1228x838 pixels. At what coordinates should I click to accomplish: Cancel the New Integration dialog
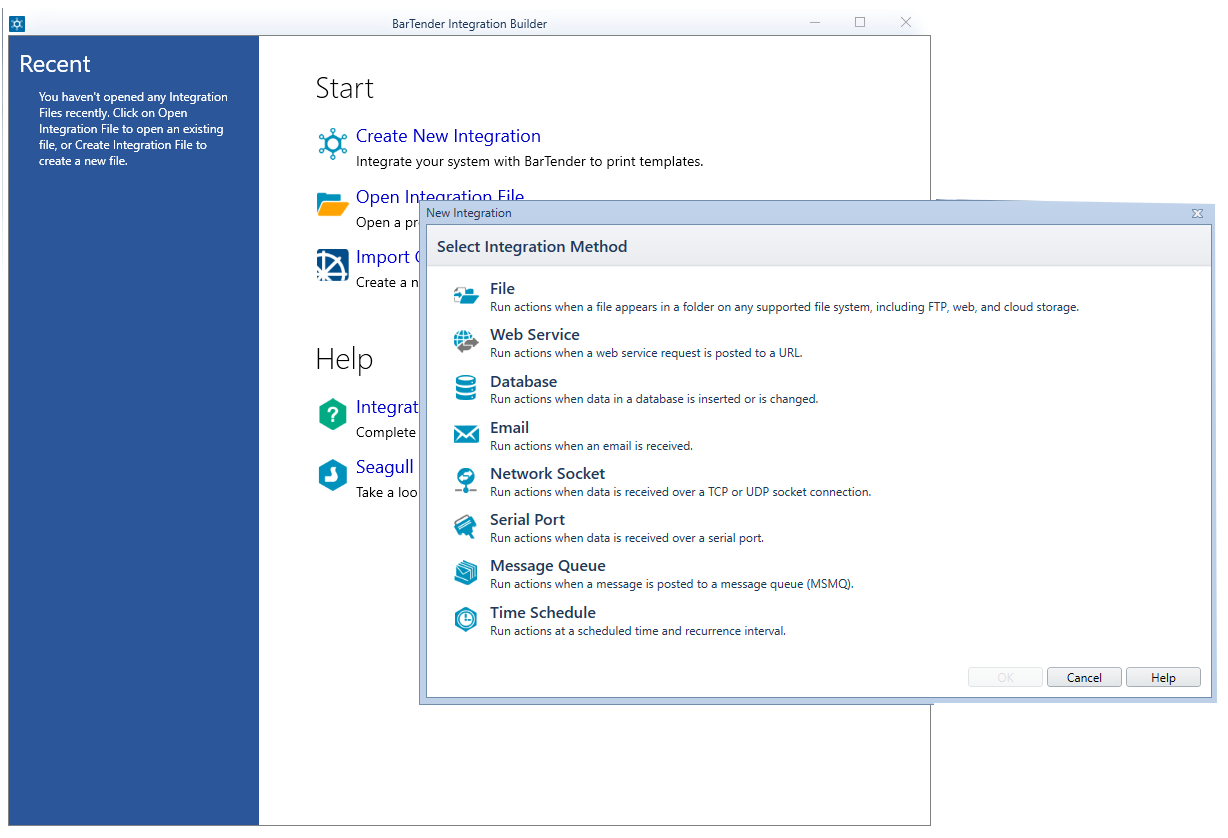(x=1084, y=678)
